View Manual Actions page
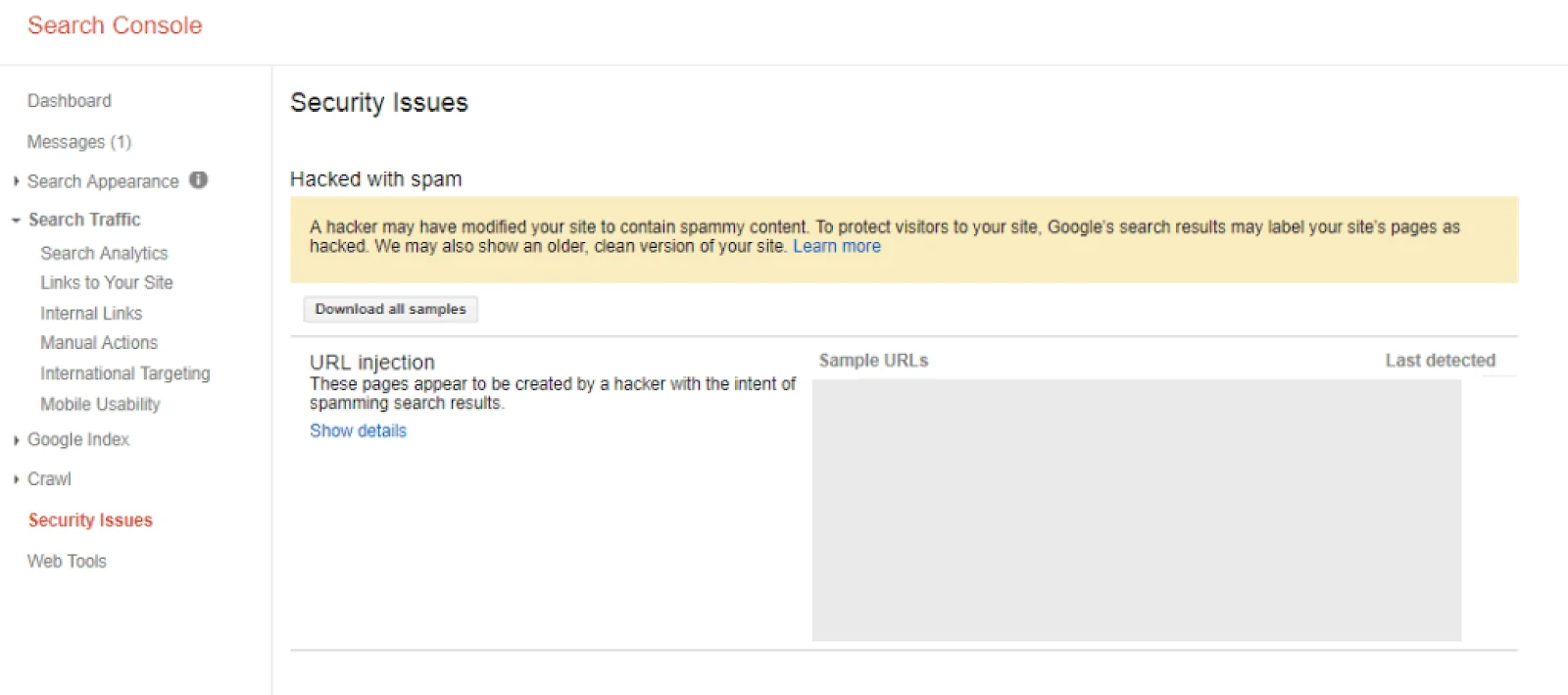1568x695 pixels. (x=98, y=342)
